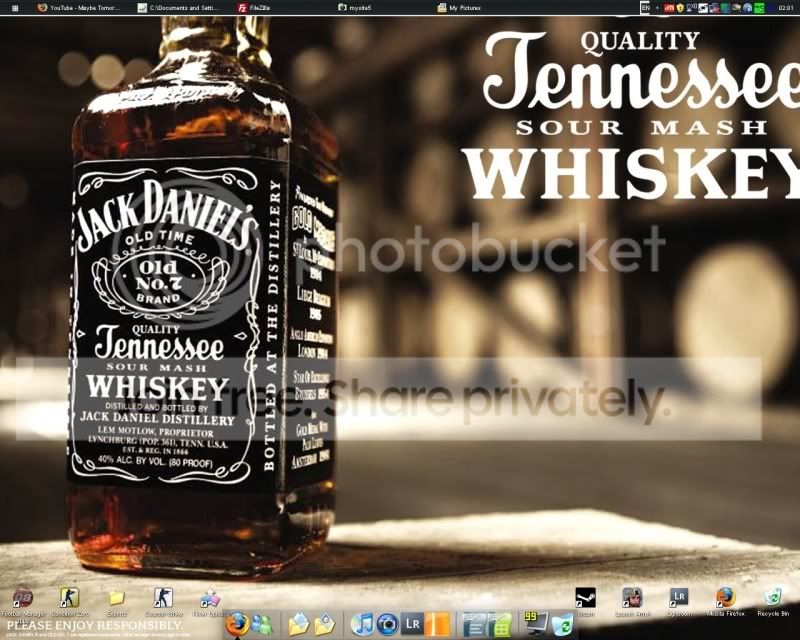Click the Start button in top-left corner

[x=14, y=7]
